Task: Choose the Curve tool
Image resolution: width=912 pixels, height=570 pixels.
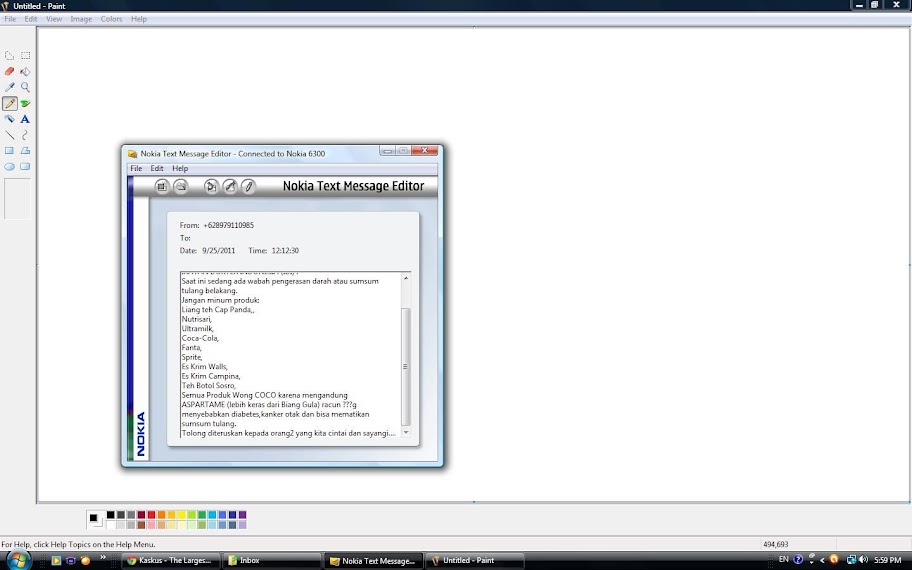Action: (26, 135)
